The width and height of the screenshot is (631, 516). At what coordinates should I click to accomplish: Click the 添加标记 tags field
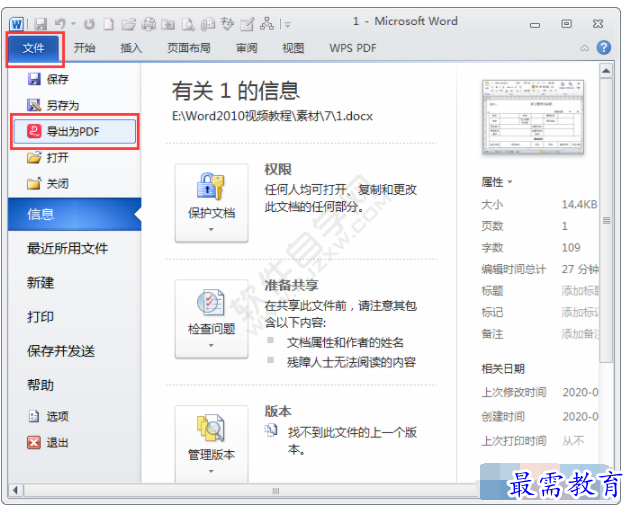[580, 312]
